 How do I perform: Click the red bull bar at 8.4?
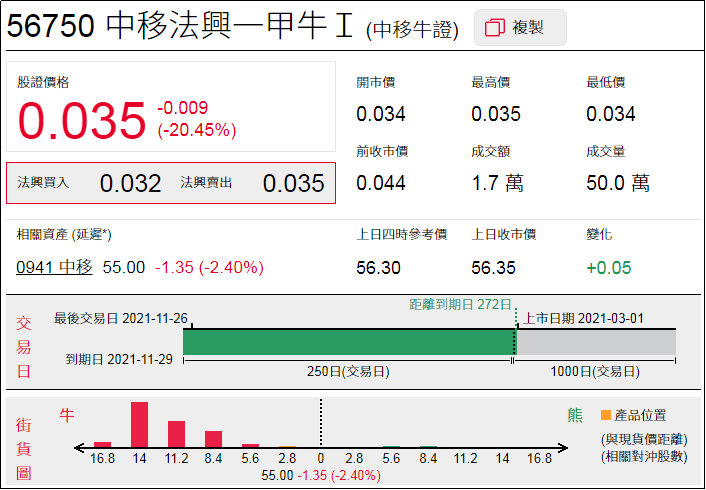(x=213, y=439)
